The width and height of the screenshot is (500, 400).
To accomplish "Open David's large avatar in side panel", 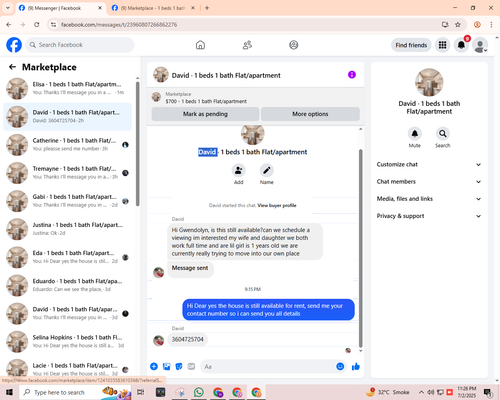I will 429,82.
